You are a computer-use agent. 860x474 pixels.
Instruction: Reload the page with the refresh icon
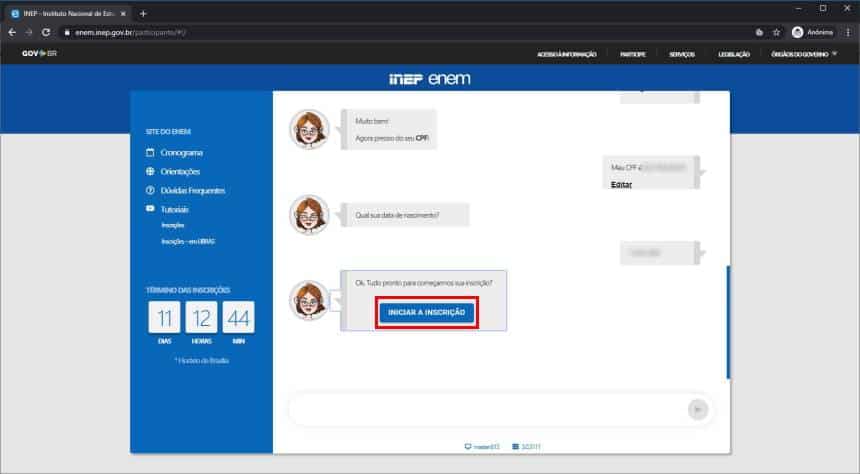(x=46, y=32)
